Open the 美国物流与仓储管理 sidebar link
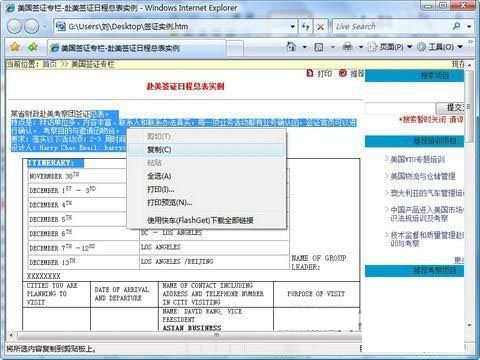Screen dimensions: 480x360 tap(423, 176)
